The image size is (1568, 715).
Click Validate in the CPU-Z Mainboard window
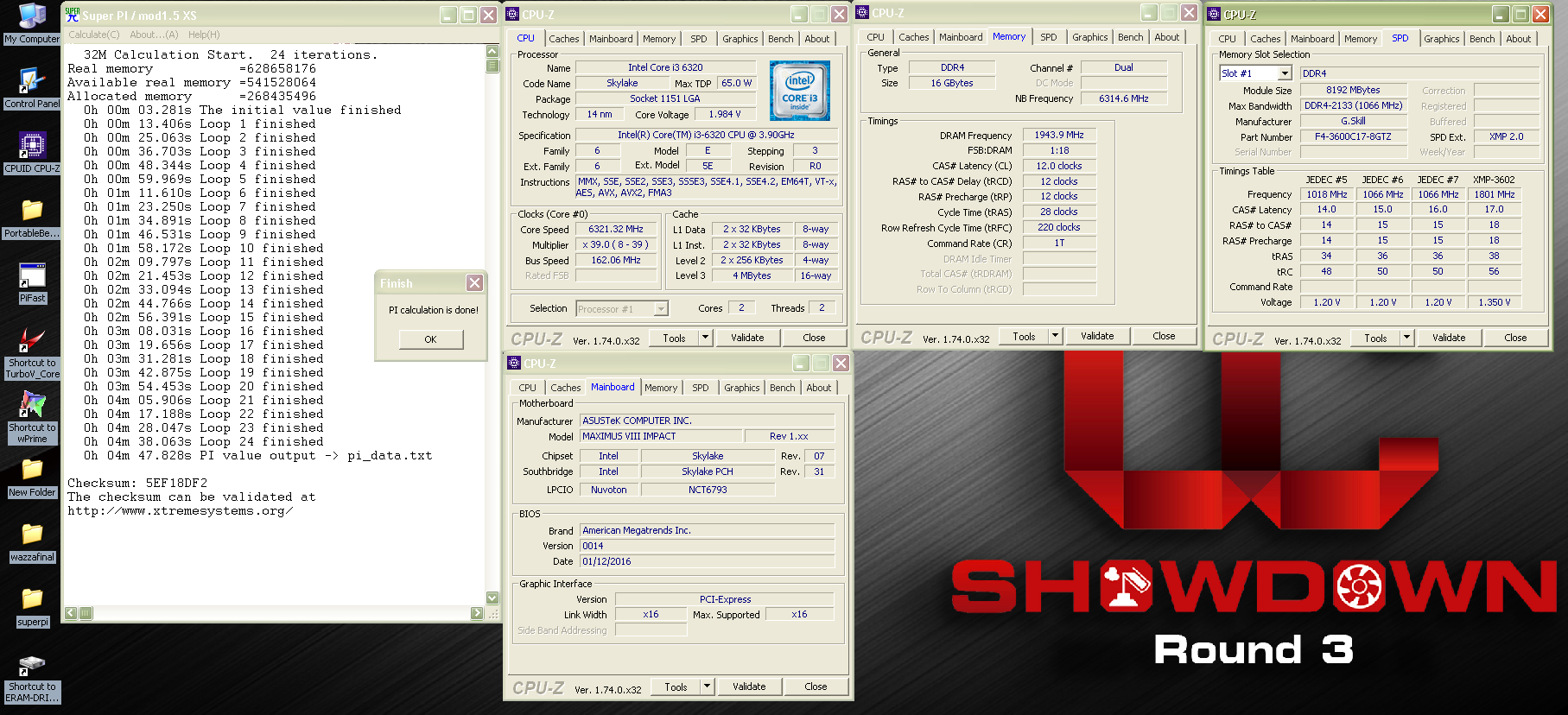(749, 687)
